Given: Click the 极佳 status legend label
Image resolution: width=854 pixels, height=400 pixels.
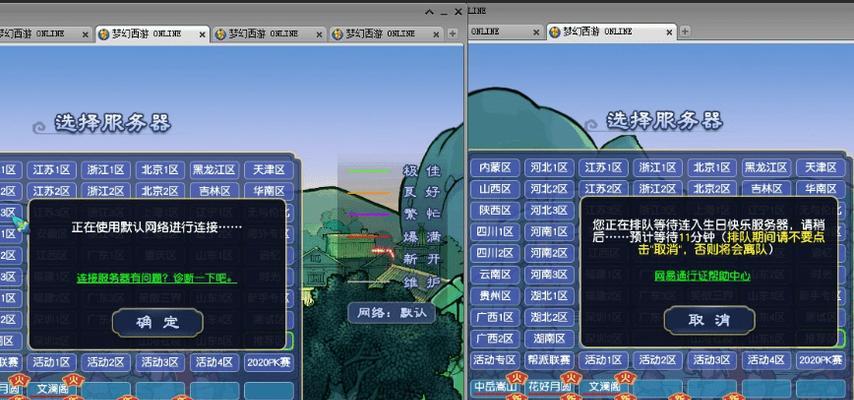Looking at the screenshot, I should [422, 171].
